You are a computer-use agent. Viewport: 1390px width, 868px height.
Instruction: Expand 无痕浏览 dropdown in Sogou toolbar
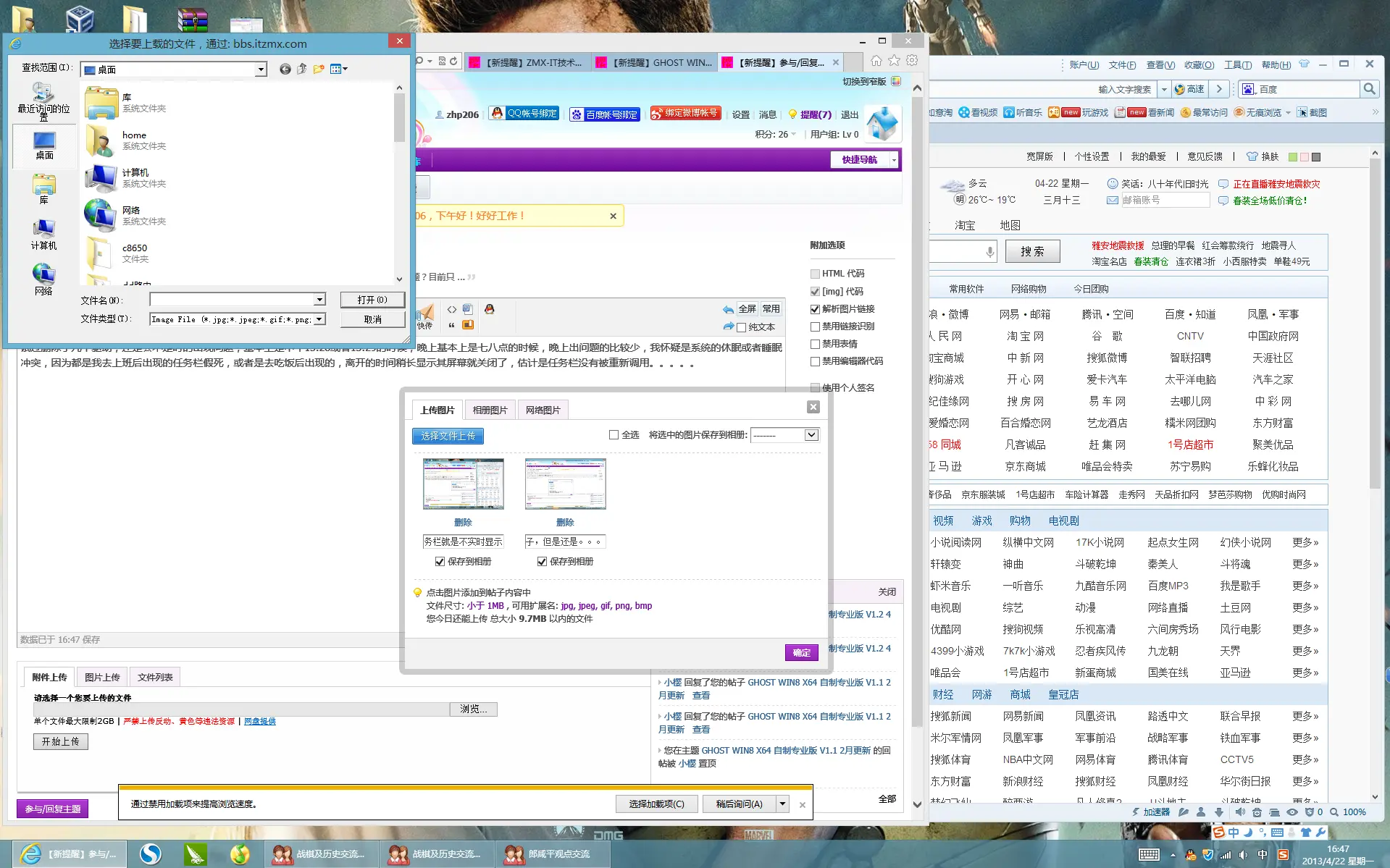coord(1288,113)
